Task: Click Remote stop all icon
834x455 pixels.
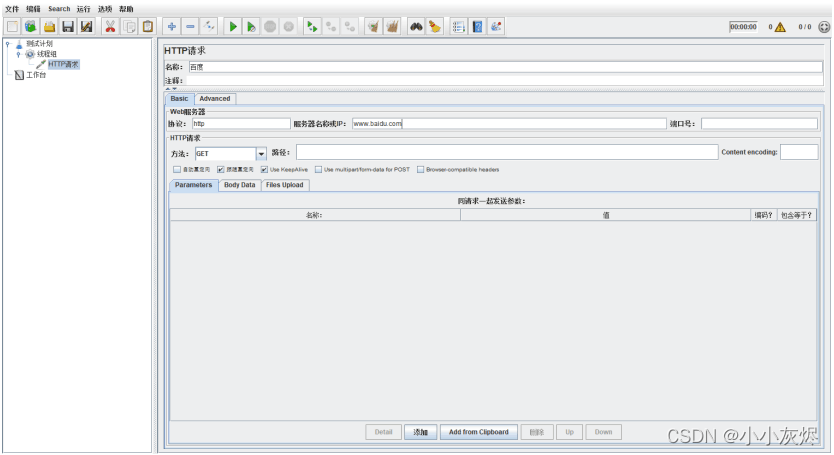Action: 331,26
